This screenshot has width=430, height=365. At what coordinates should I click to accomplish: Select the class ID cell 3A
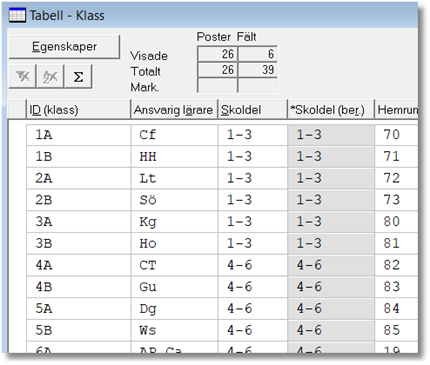pyautogui.click(x=79, y=222)
